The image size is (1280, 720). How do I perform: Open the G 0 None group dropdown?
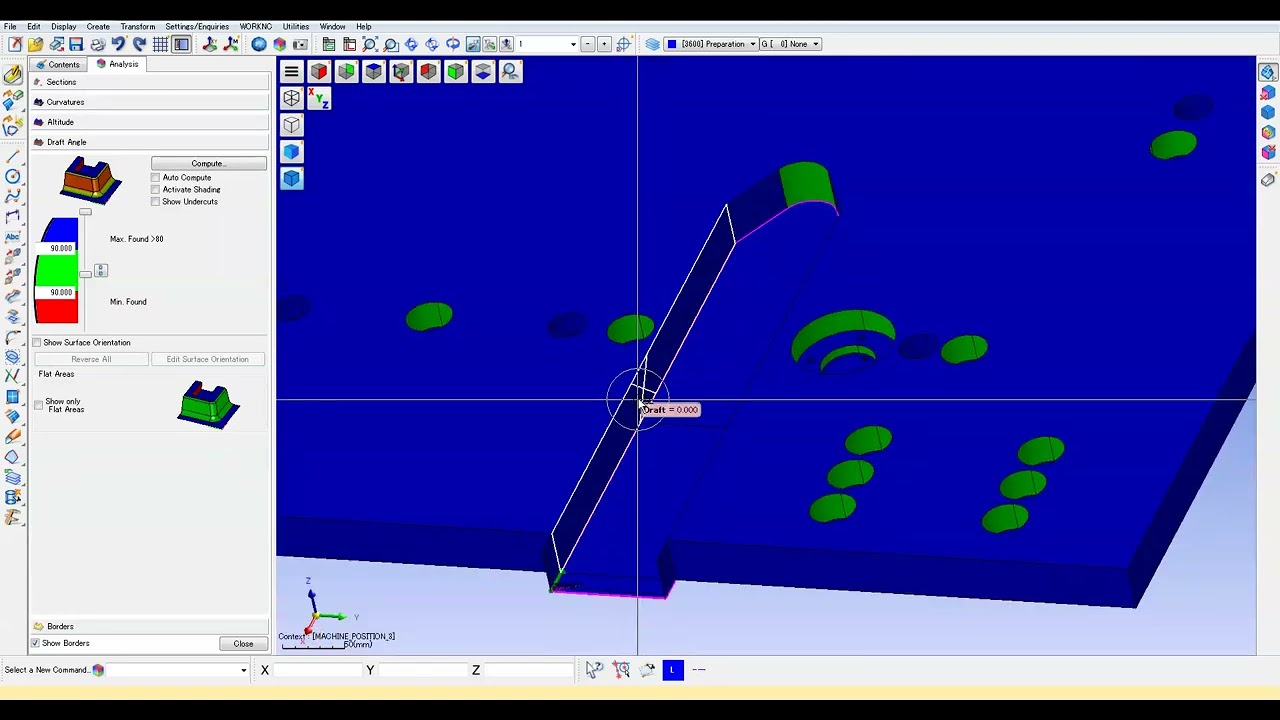pyautogui.click(x=790, y=44)
